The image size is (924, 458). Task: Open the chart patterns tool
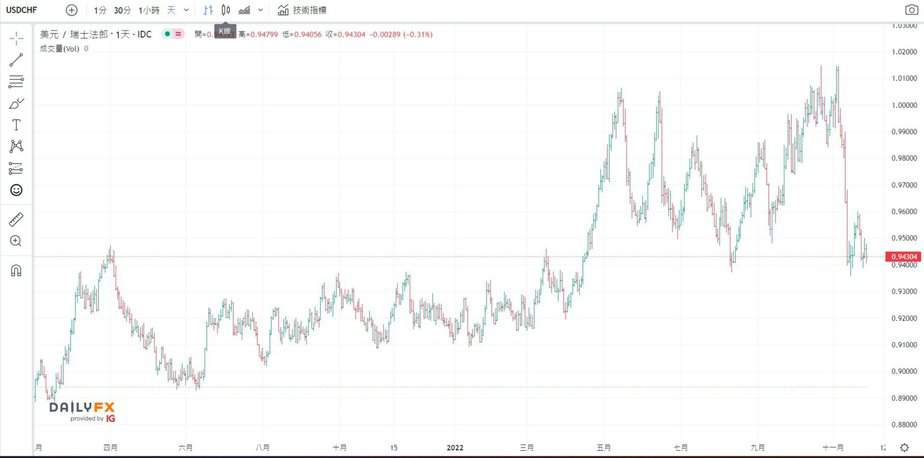tap(16, 146)
